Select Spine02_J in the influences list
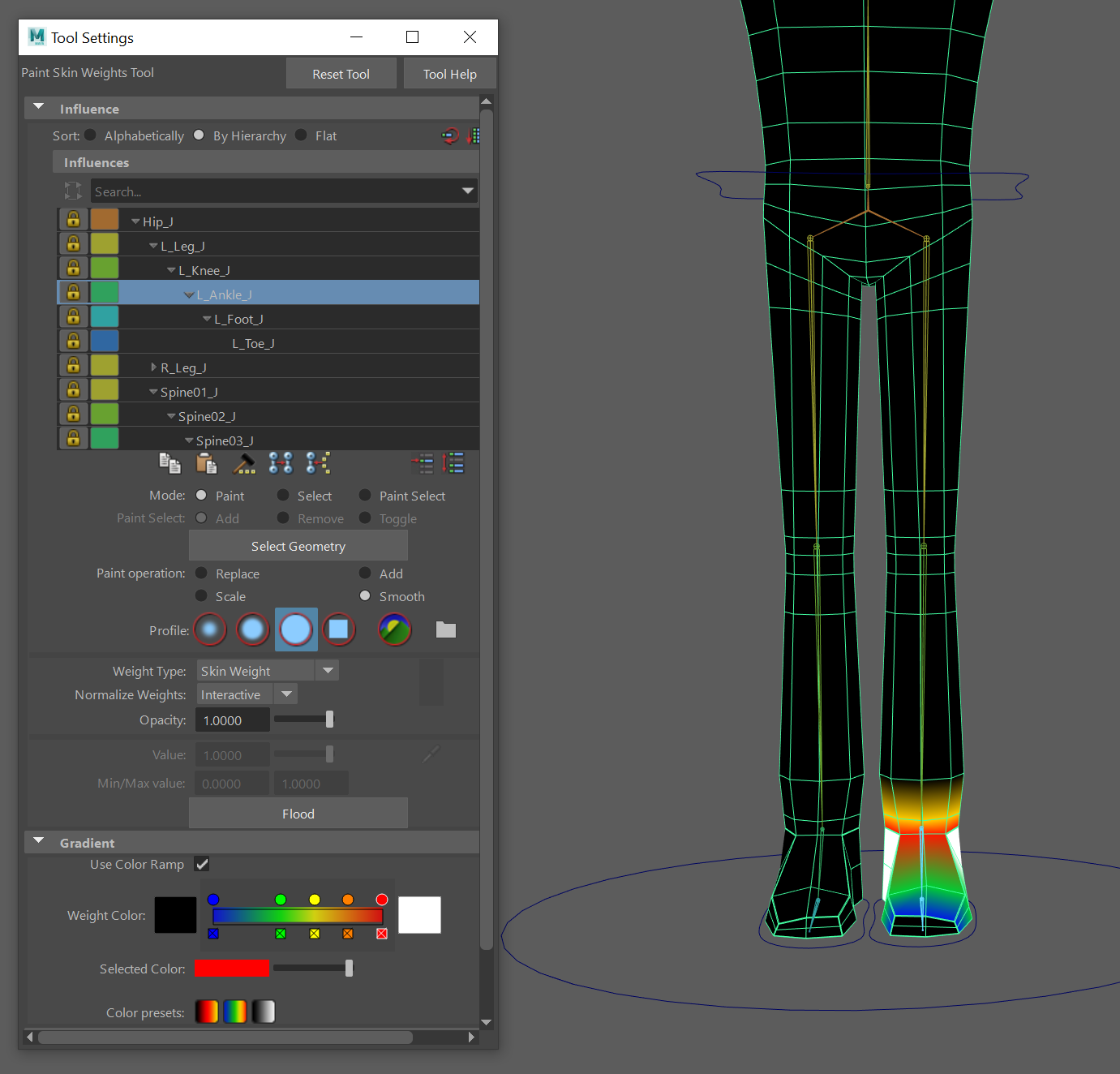Screen dimensions: 1120x1074 (x=207, y=416)
